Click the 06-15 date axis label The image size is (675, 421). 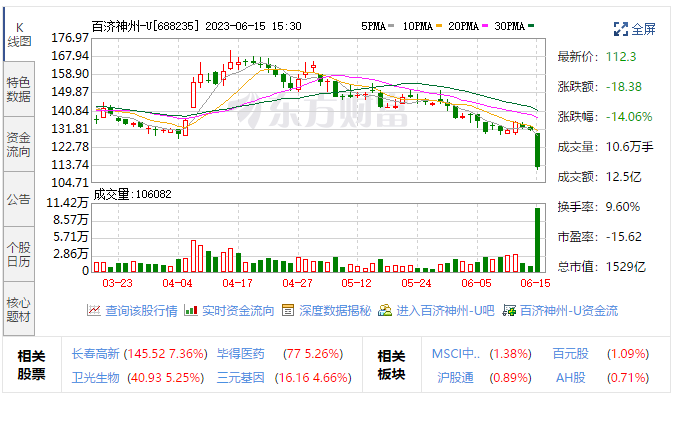pyautogui.click(x=535, y=283)
